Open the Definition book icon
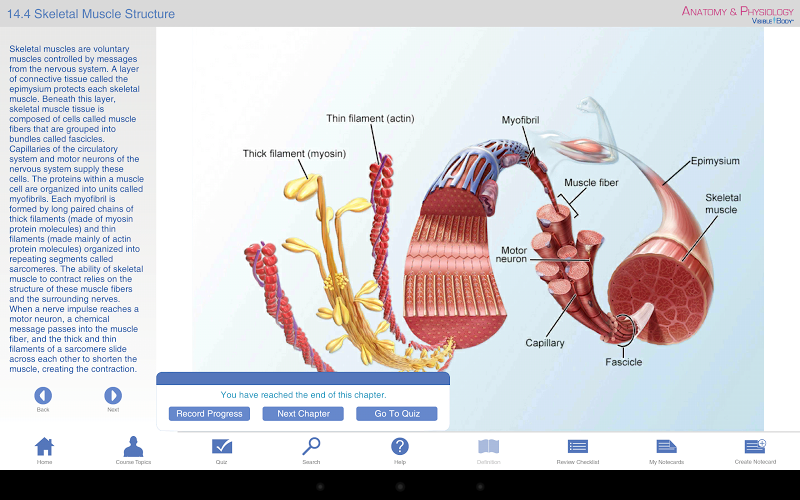The image size is (800, 500). [488, 446]
